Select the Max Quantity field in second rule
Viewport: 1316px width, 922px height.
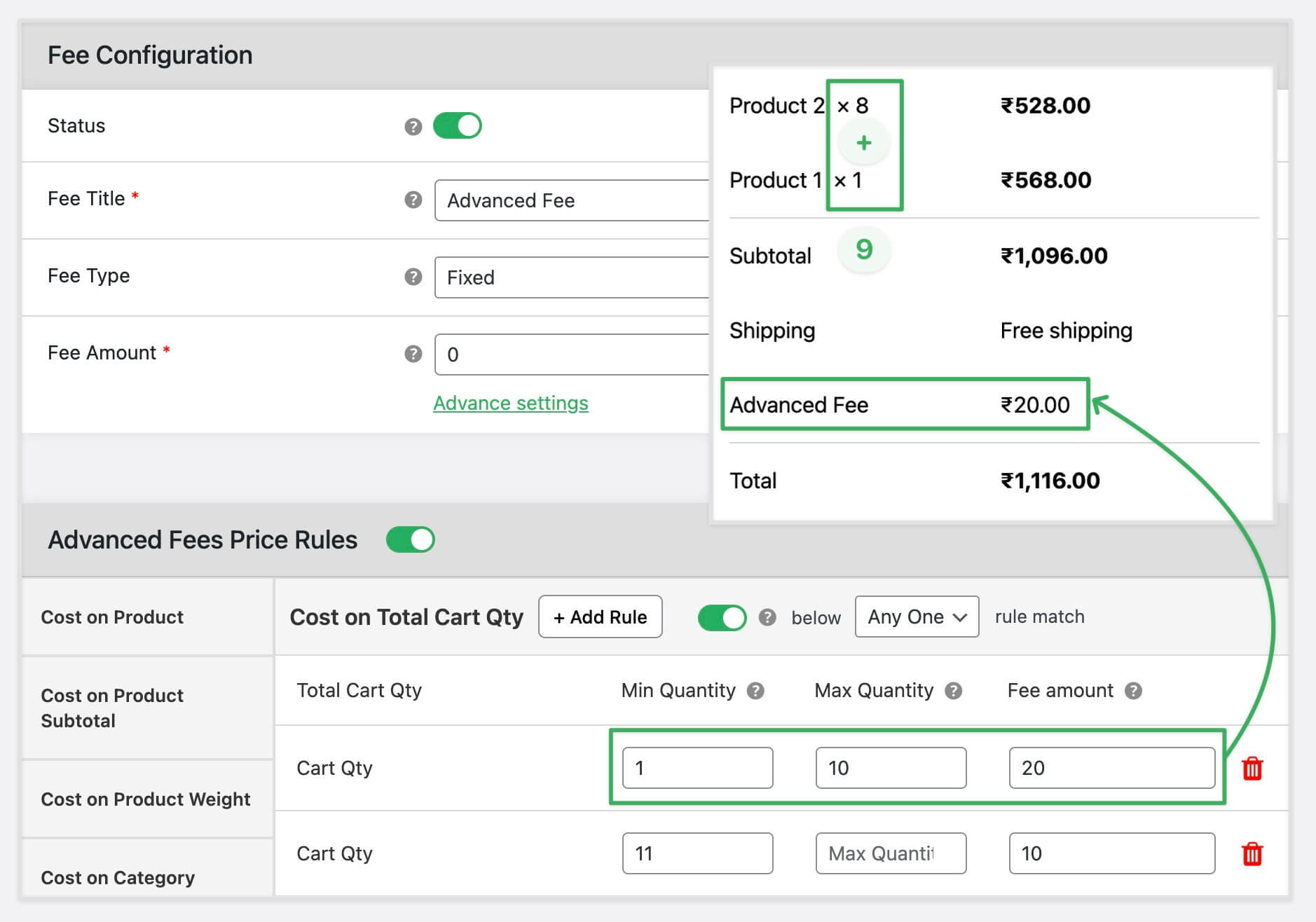890,853
